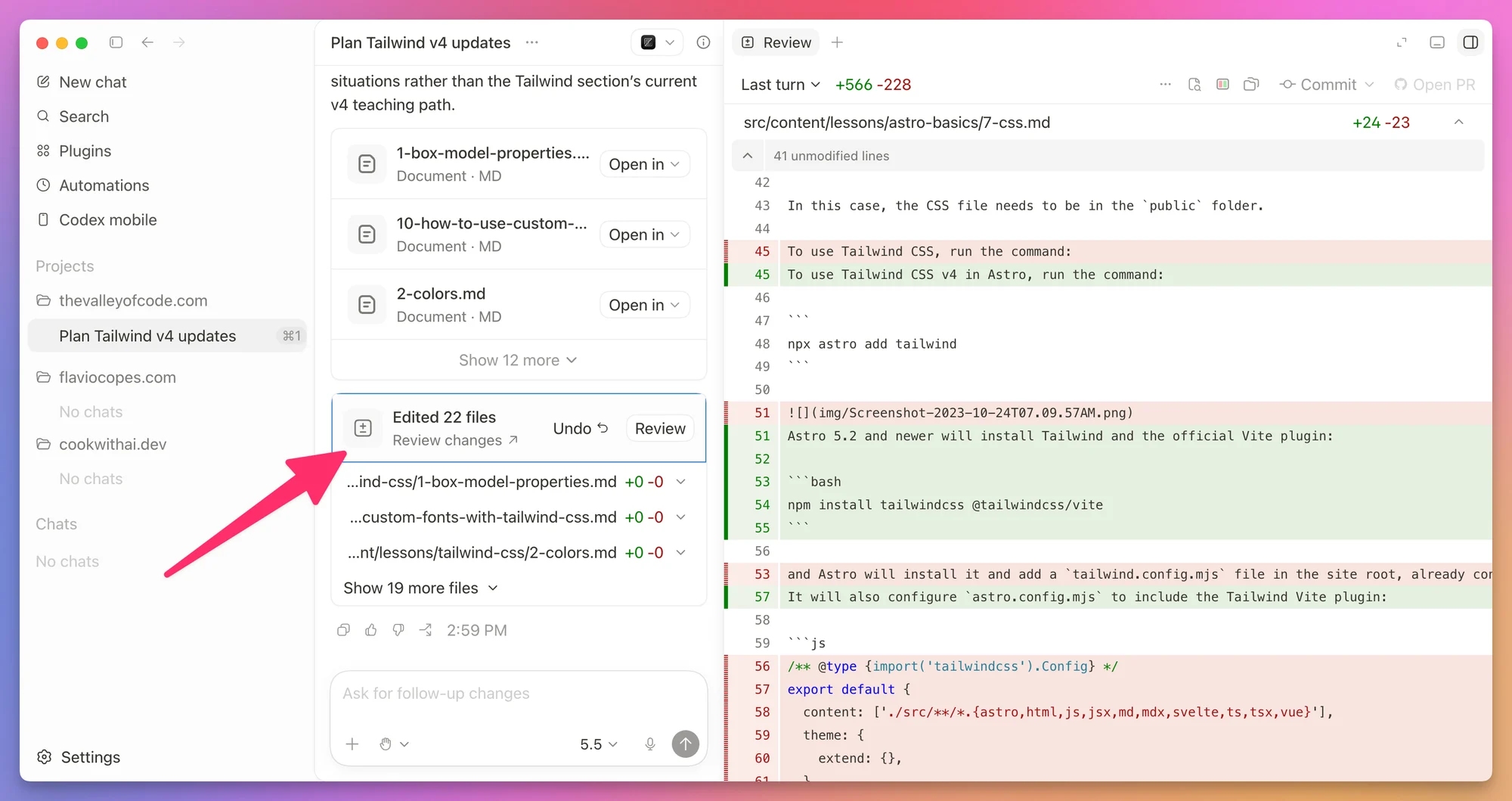Screen dimensions: 1512x801
Task: Select flaviocopes.com project
Action: [117, 377]
